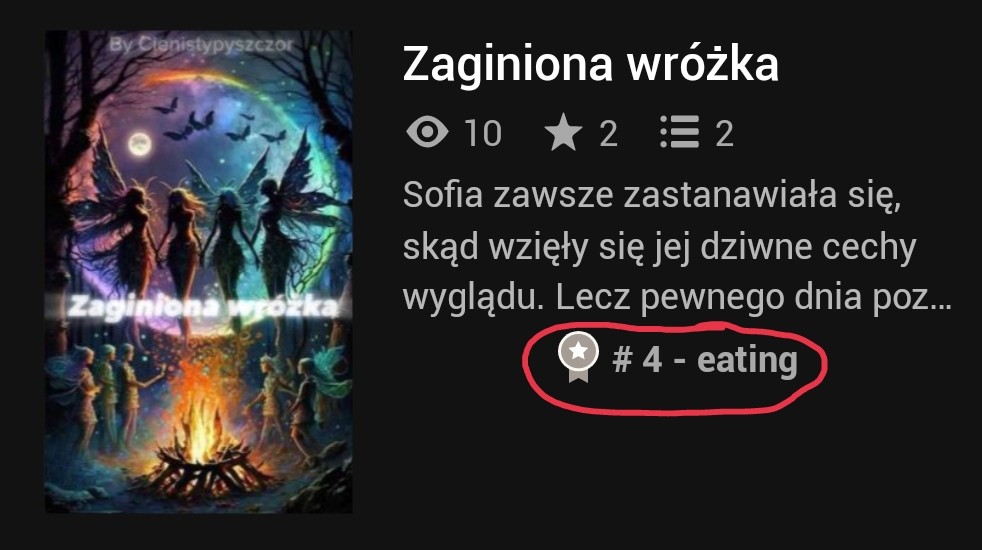Click the By Cienistypyszczor watermark on cover

201,45
